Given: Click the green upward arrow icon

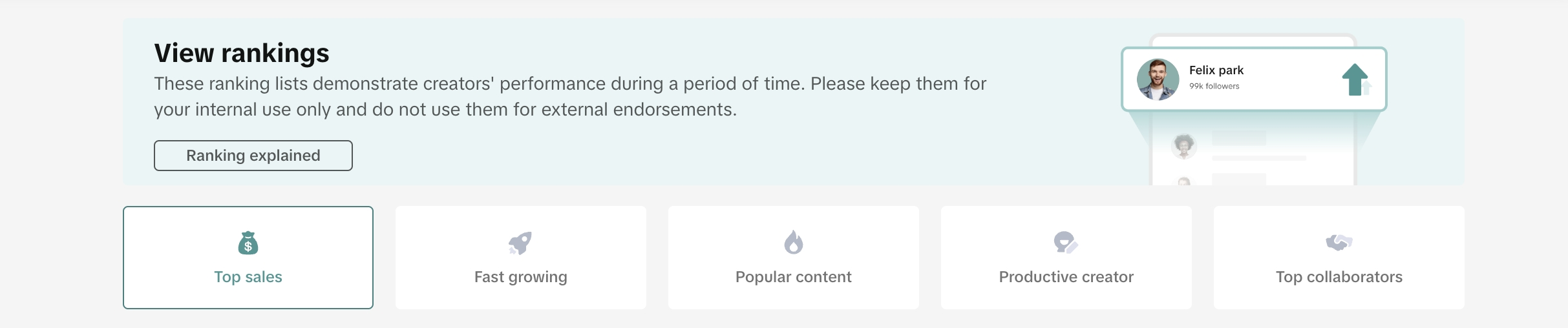Looking at the screenshot, I should tap(1355, 79).
